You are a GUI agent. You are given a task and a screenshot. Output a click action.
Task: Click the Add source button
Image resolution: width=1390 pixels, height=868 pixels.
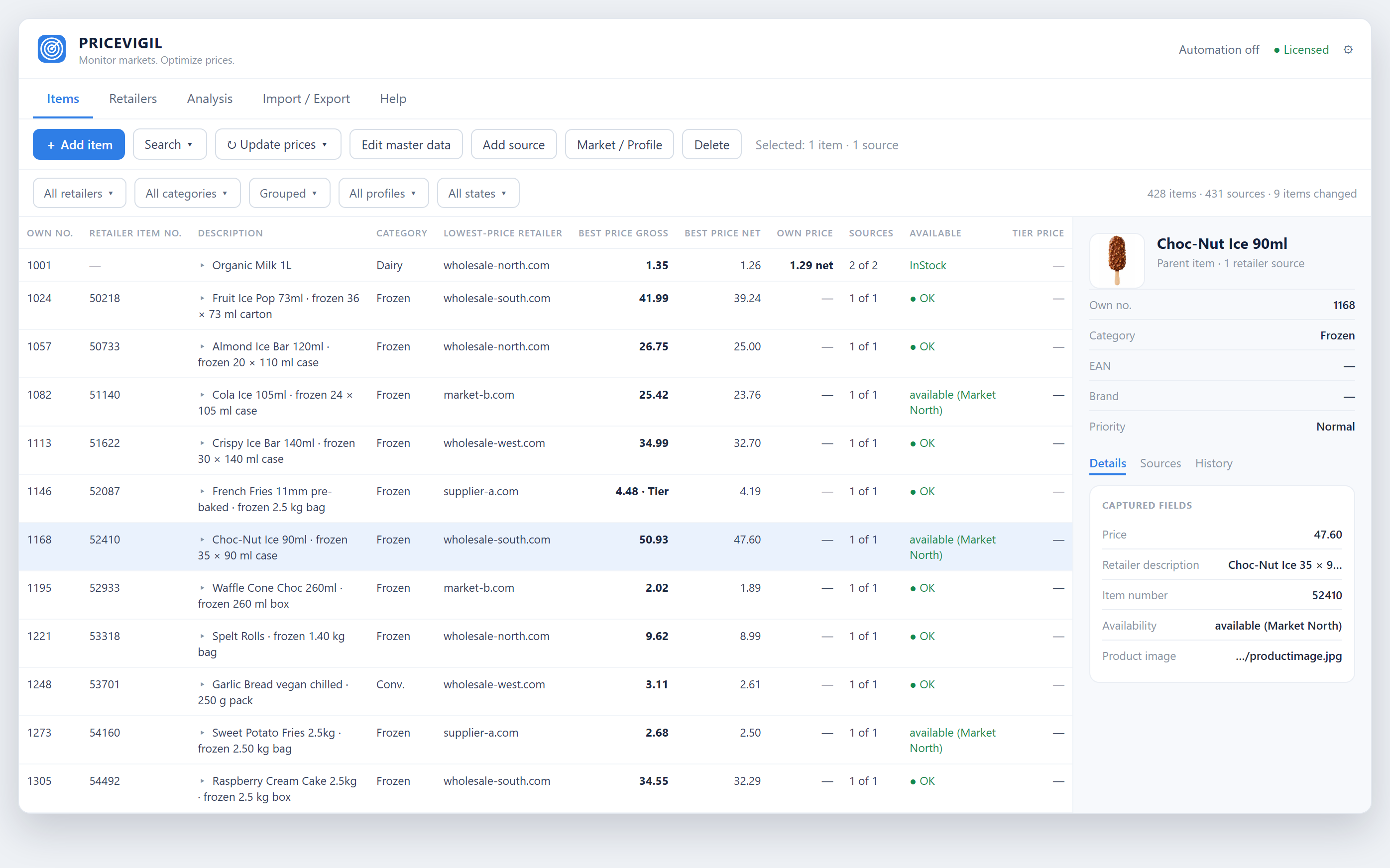tap(513, 145)
